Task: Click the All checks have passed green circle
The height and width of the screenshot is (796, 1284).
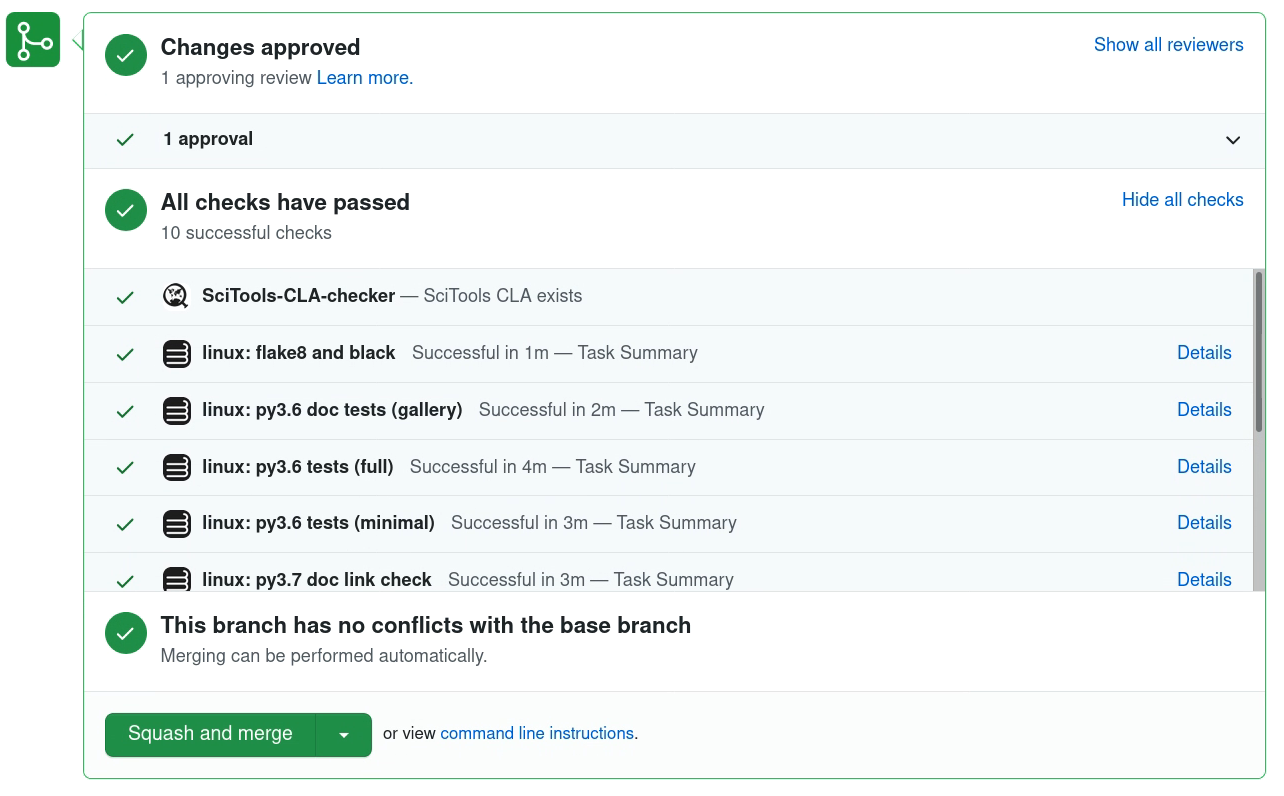Action: point(126,210)
